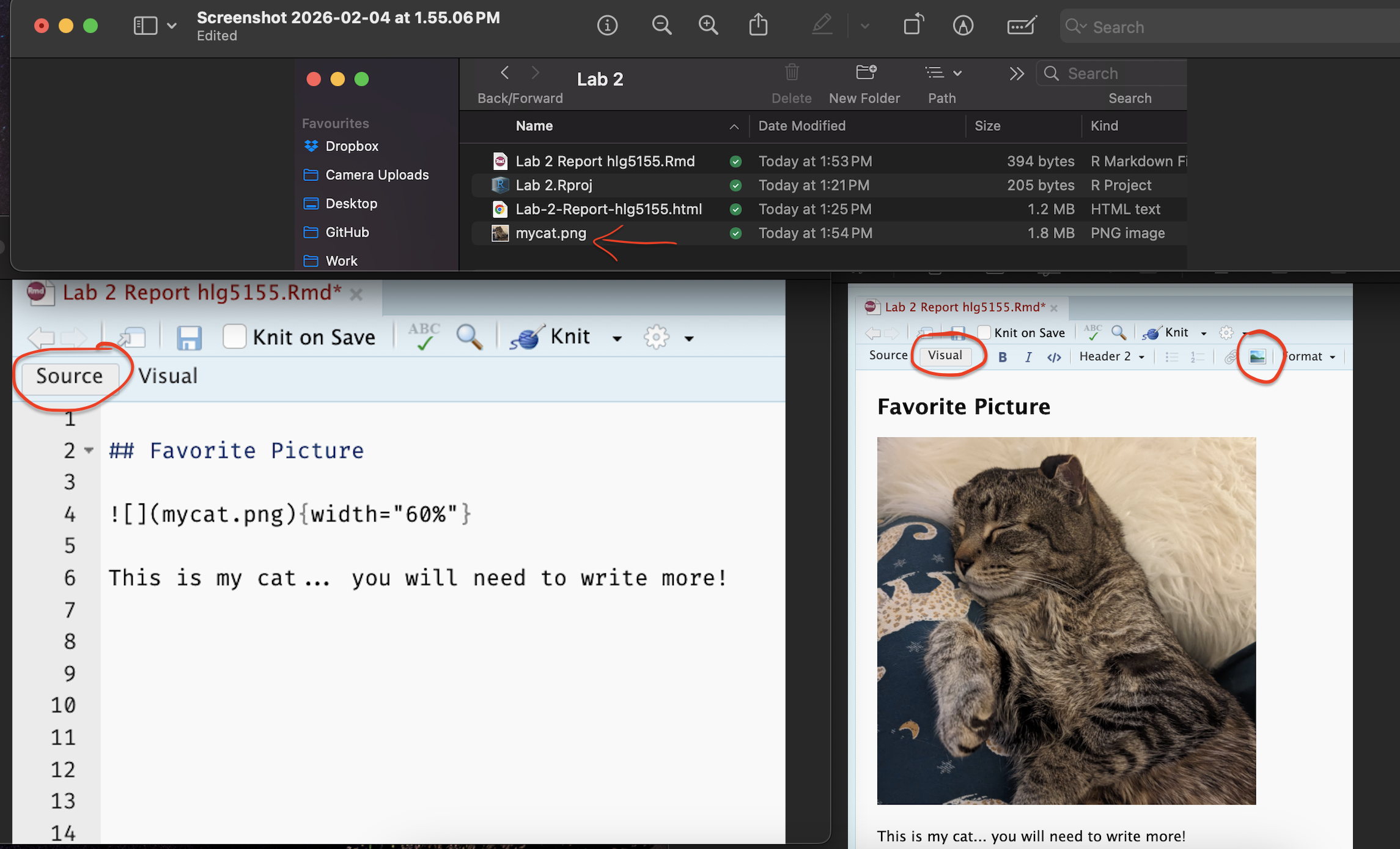Click the Preview zoom out icon

(x=661, y=26)
